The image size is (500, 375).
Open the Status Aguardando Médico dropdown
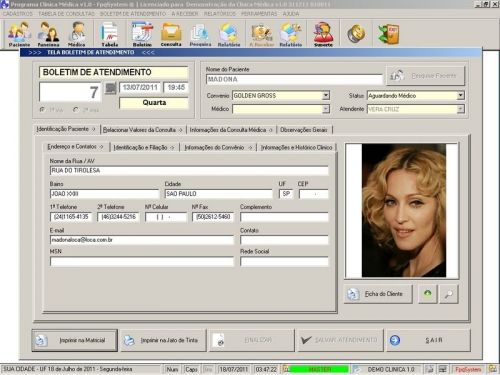(460, 95)
